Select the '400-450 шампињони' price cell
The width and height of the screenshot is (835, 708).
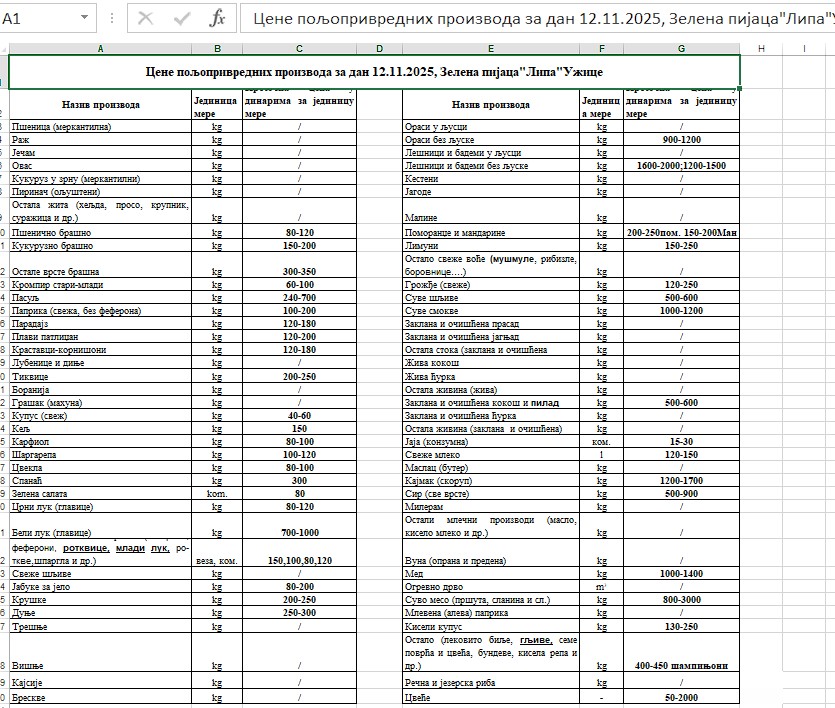click(681, 665)
